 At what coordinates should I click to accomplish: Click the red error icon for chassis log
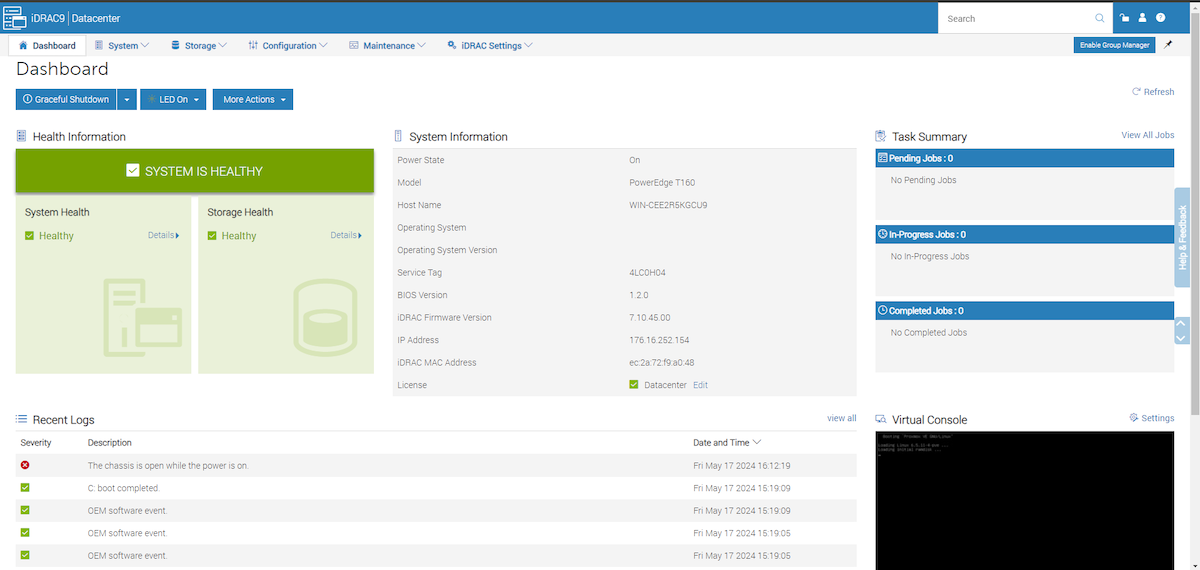(25, 465)
